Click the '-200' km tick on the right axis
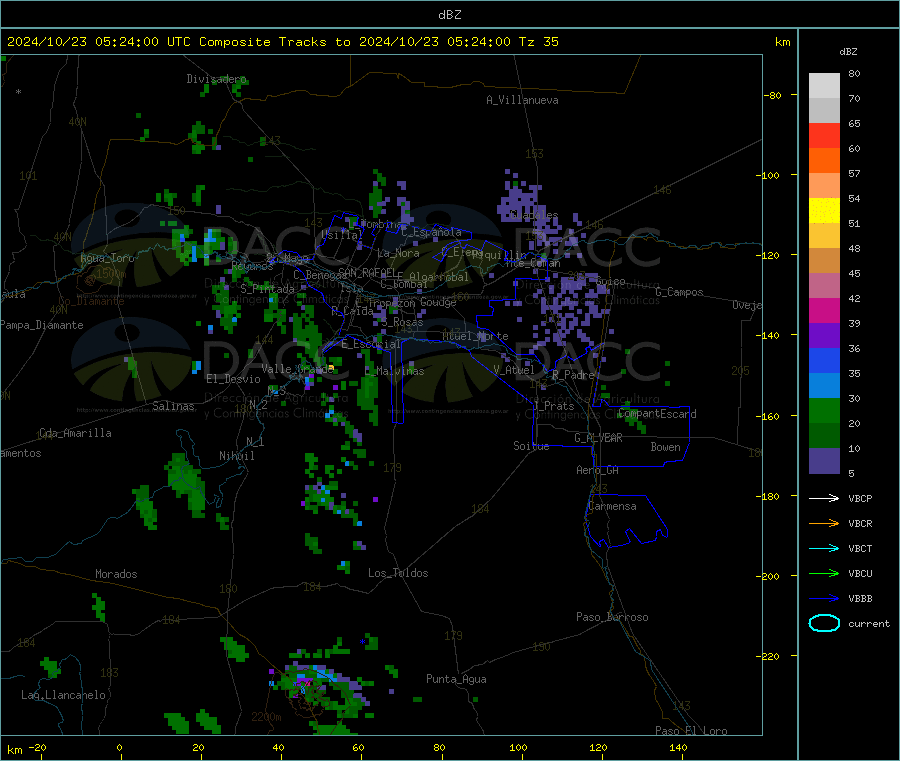900x761 pixels. (x=767, y=576)
